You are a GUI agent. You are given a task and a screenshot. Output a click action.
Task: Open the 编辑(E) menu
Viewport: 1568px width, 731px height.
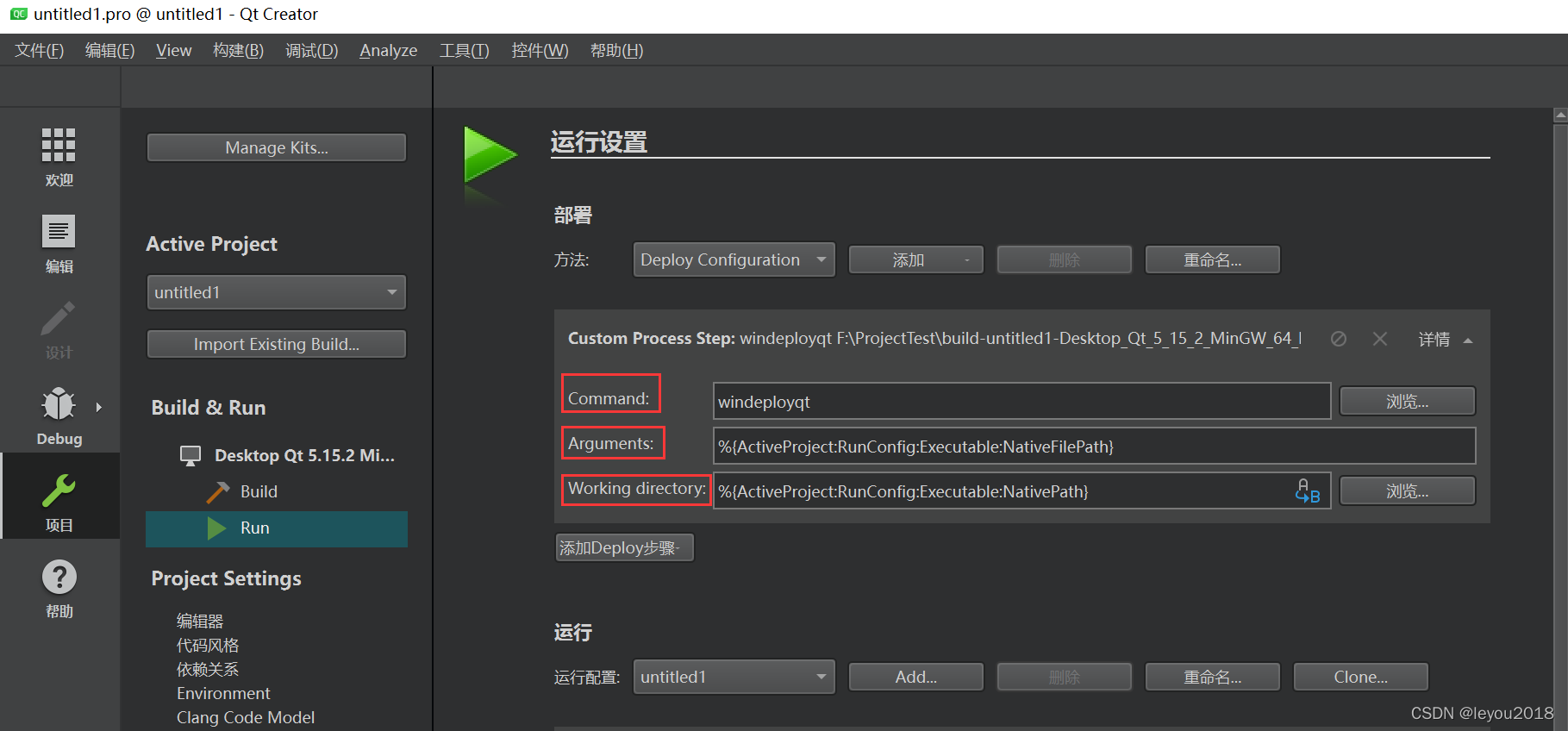109,50
